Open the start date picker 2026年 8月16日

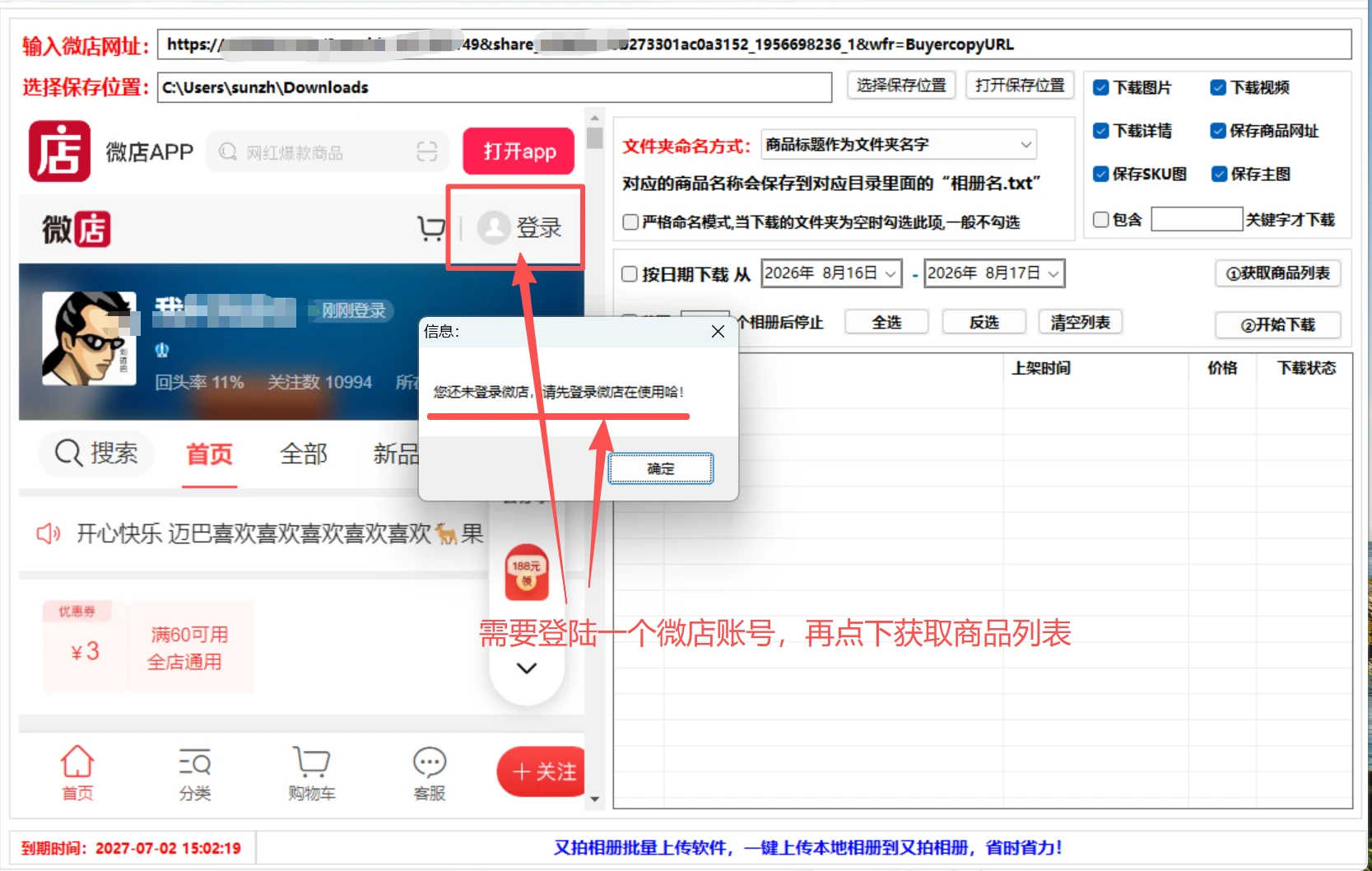(831, 273)
